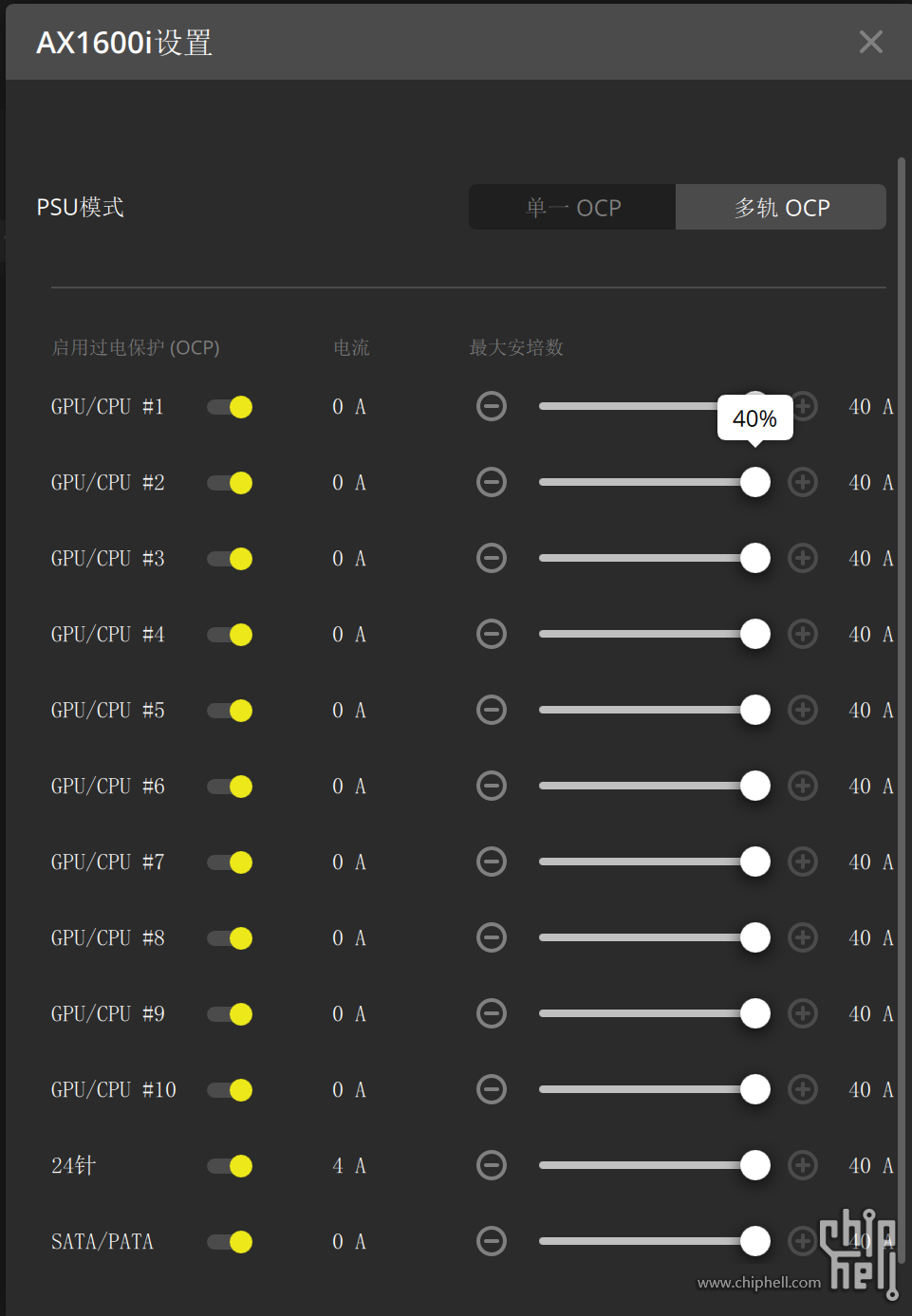Increase max amperage for GPU/CPU #10
Image resolution: width=912 pixels, height=1316 pixels.
pyautogui.click(x=803, y=1089)
